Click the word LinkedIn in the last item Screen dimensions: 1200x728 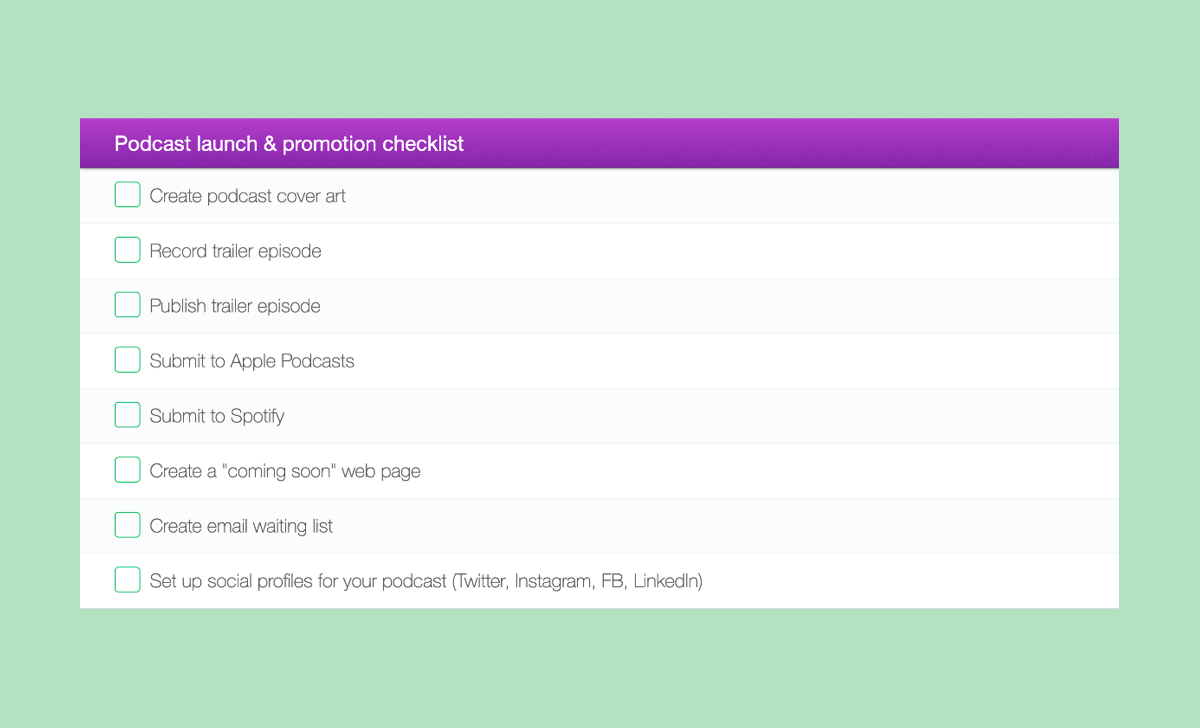point(666,581)
